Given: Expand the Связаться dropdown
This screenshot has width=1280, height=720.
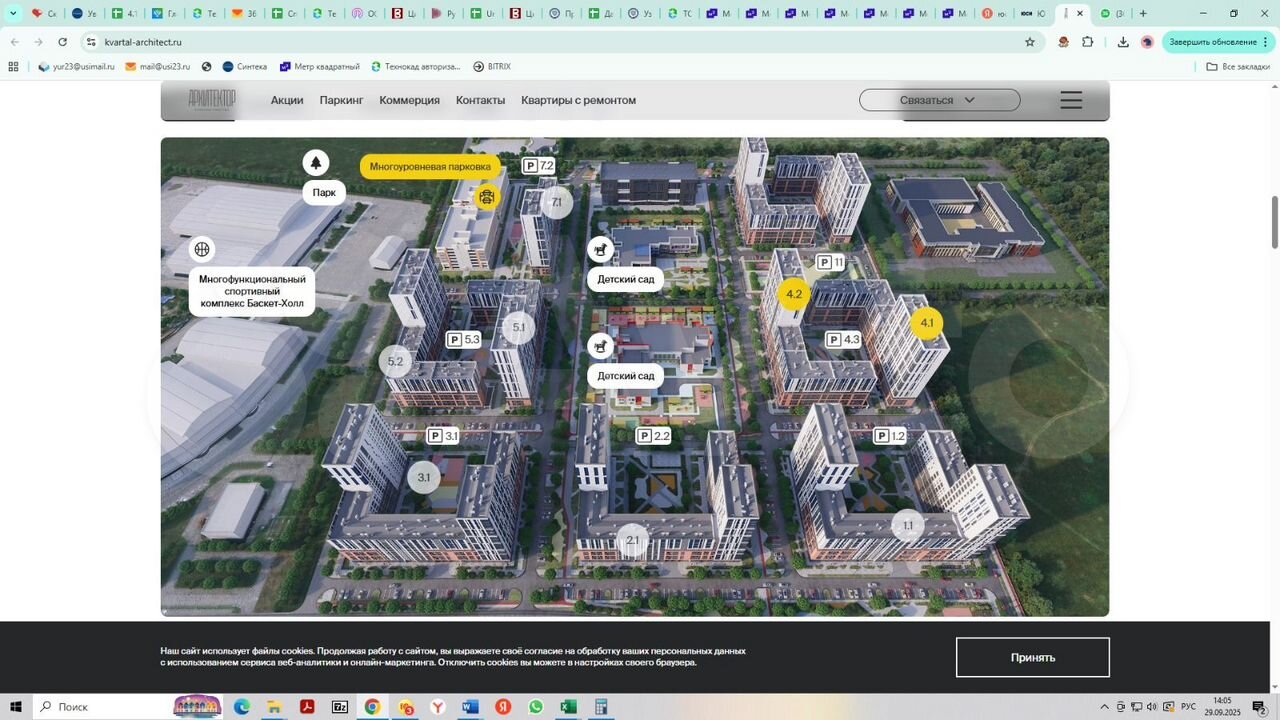Looking at the screenshot, I should tap(939, 100).
